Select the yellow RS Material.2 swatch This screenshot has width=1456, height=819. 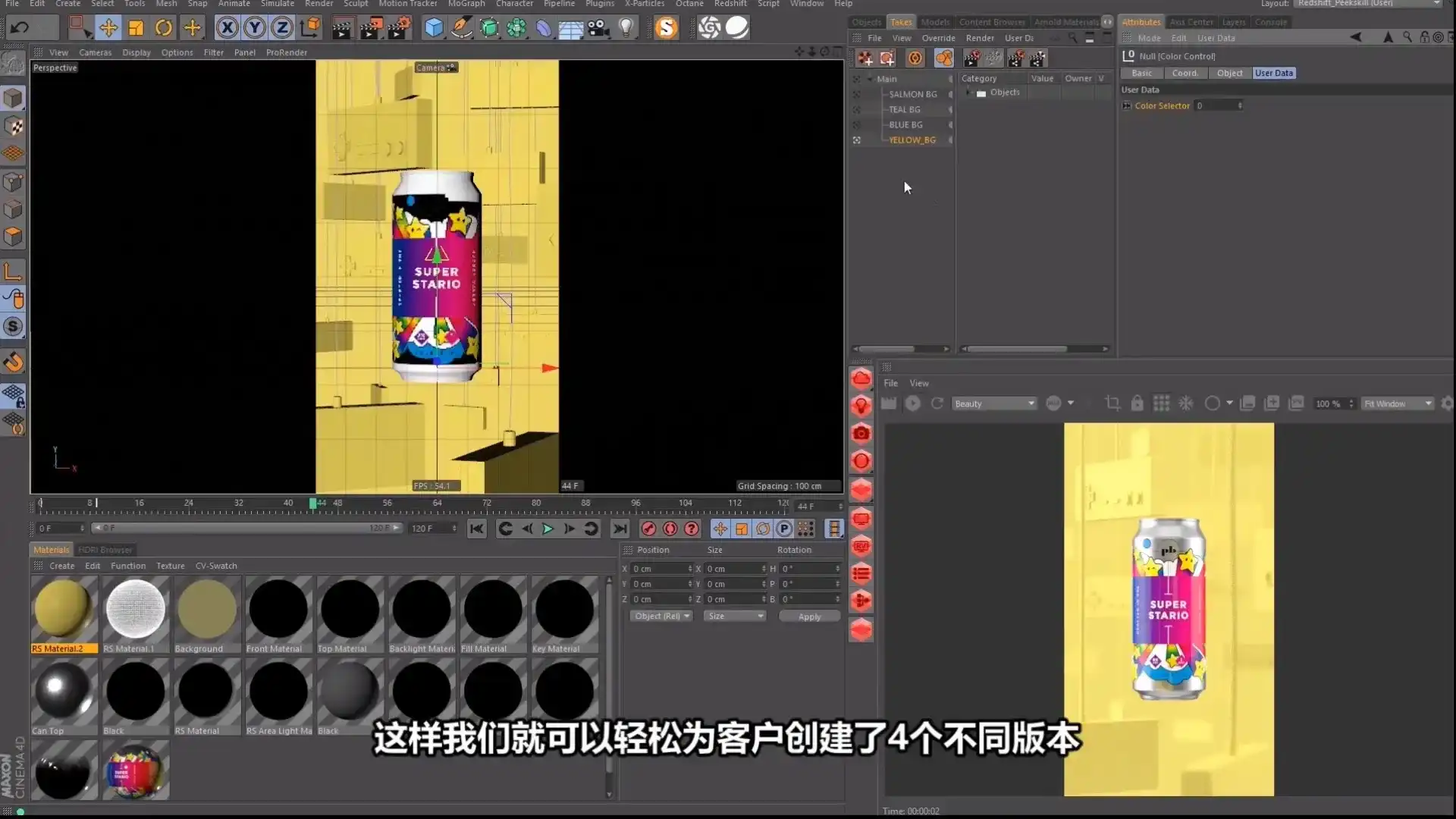click(x=64, y=609)
